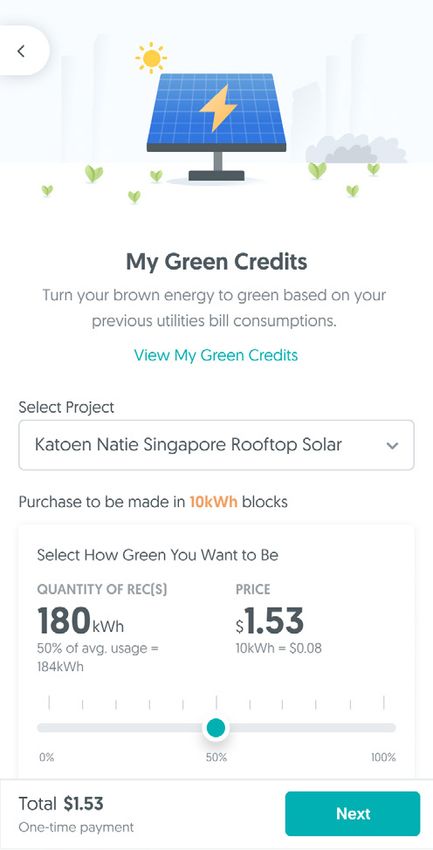Screen dimensions: 433x850
Task: Tap the 180 kWh quantity value
Action: click(80, 621)
